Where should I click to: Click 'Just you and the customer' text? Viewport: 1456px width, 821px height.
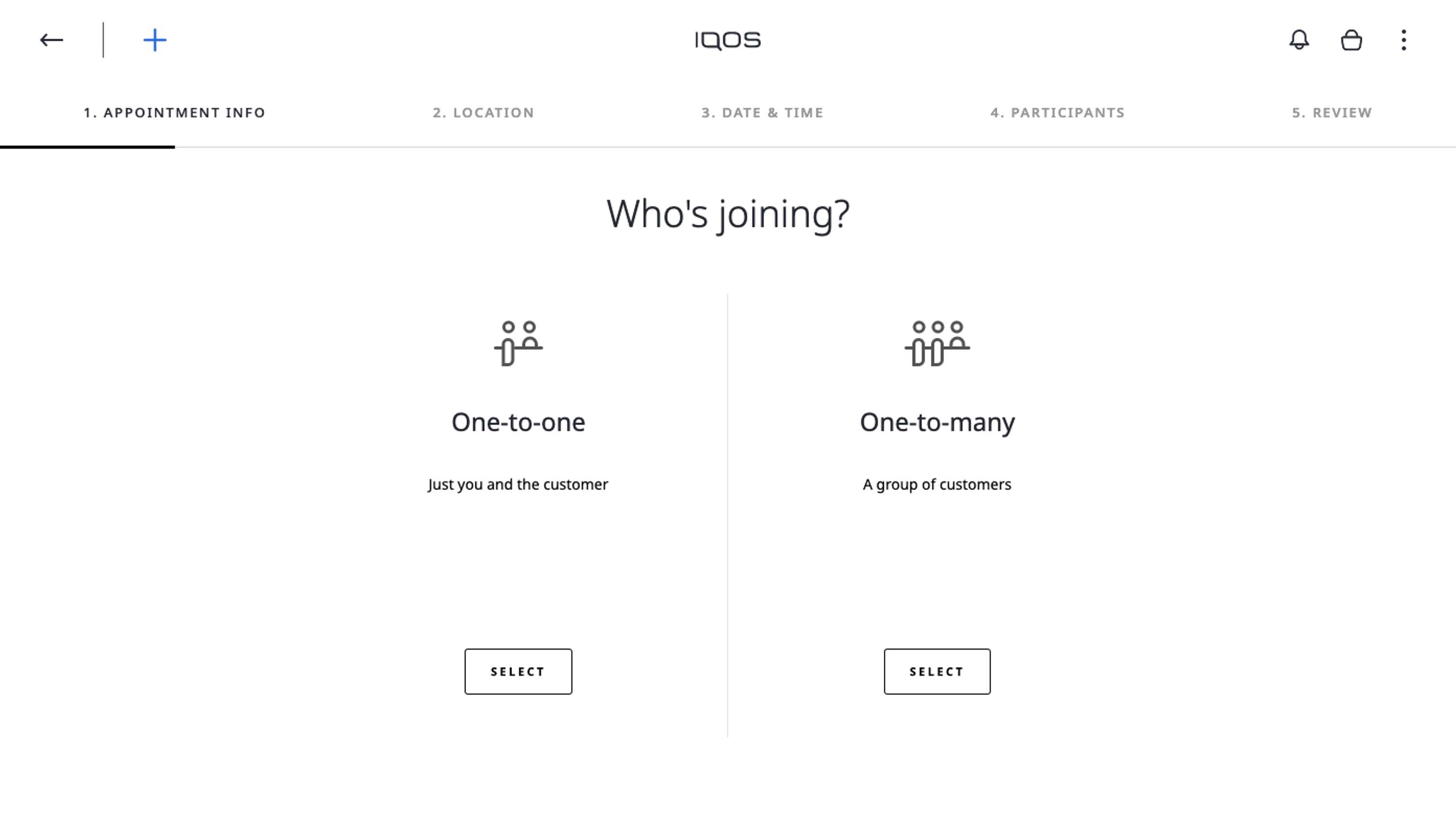tap(518, 485)
